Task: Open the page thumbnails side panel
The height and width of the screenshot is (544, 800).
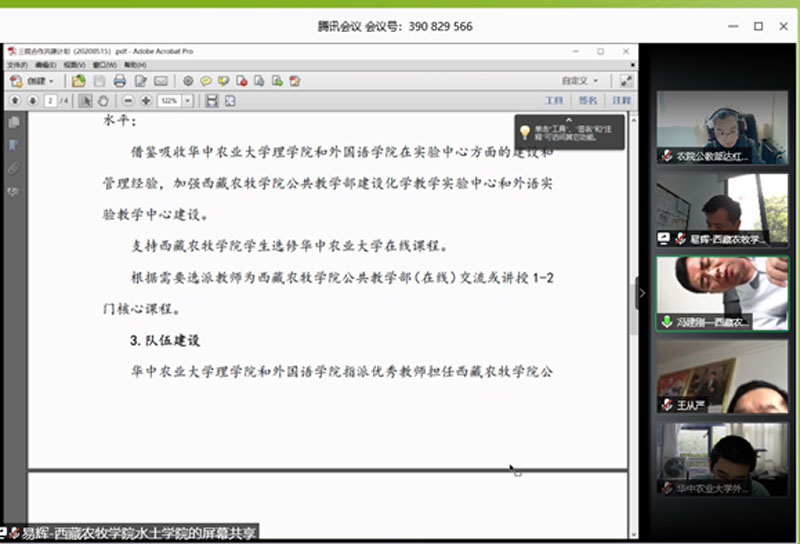Action: point(14,122)
